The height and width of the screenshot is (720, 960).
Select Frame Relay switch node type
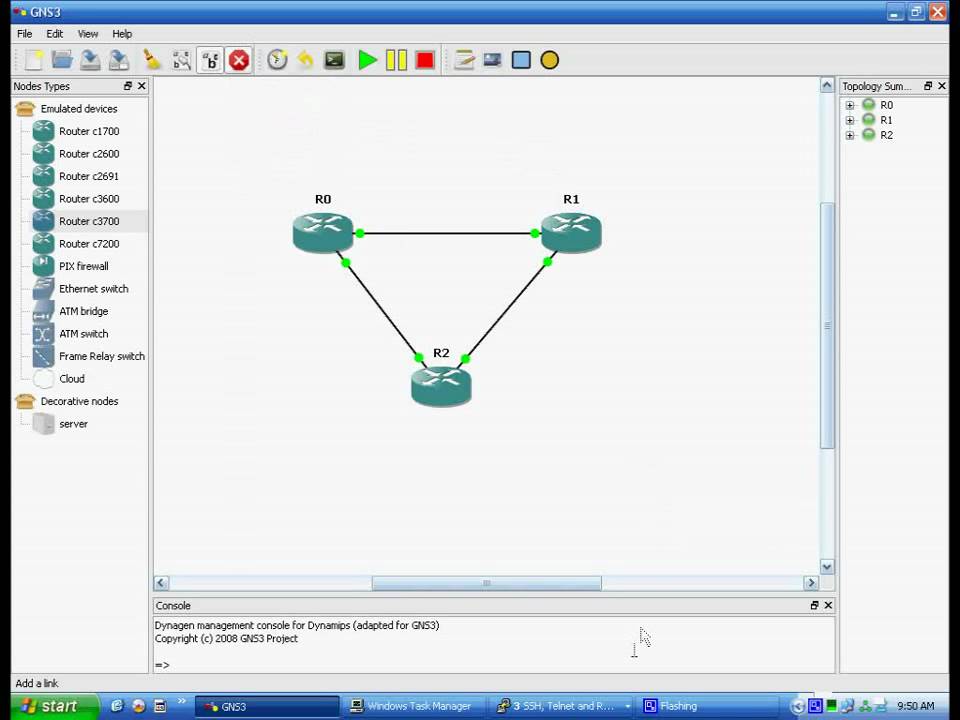[x=102, y=356]
